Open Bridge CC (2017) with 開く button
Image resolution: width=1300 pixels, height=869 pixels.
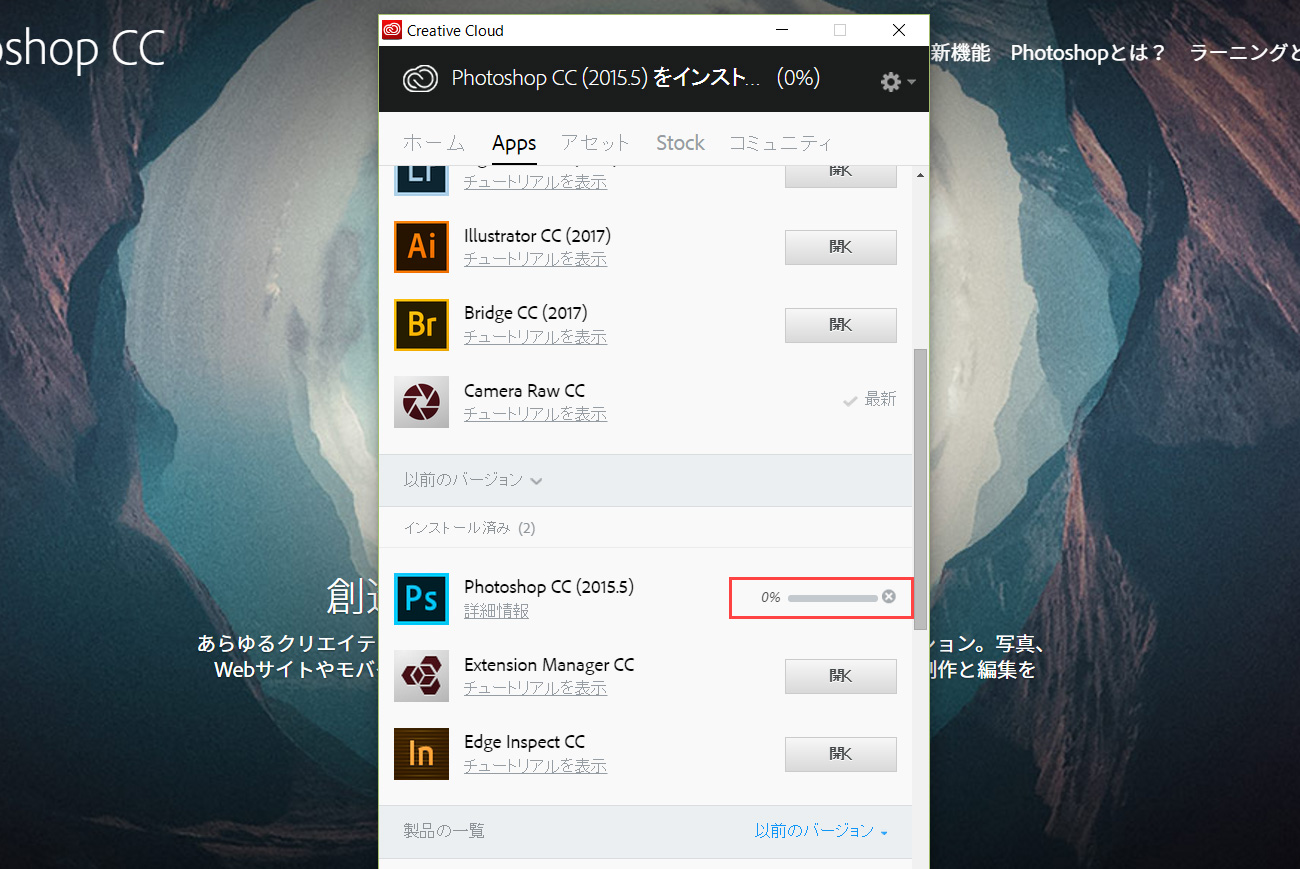click(841, 325)
